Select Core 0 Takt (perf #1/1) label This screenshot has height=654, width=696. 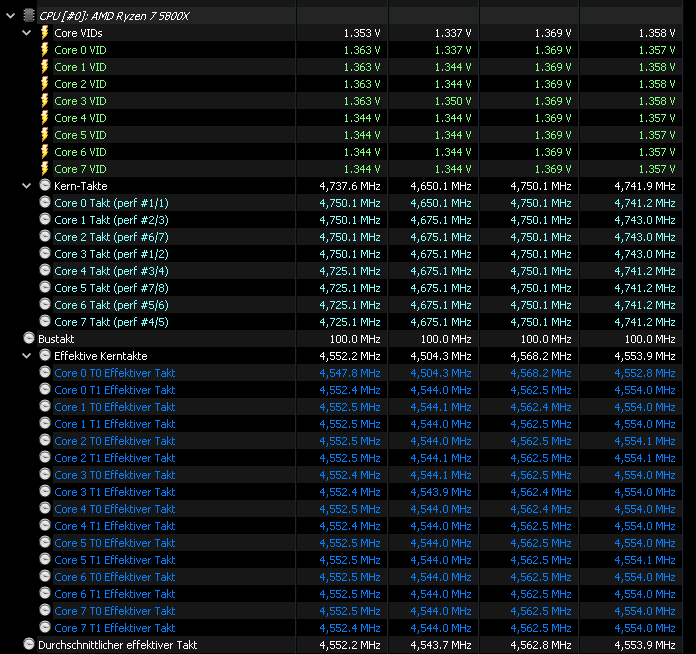111,203
